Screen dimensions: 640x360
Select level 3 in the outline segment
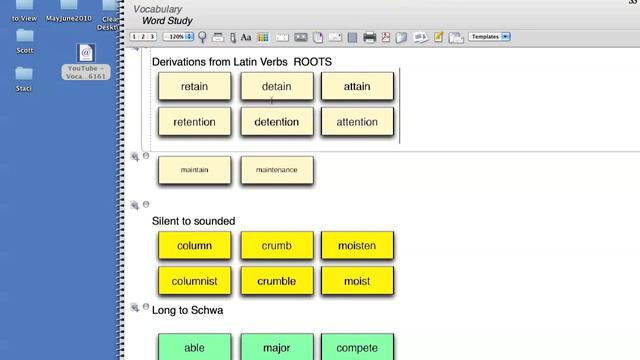(x=152, y=37)
